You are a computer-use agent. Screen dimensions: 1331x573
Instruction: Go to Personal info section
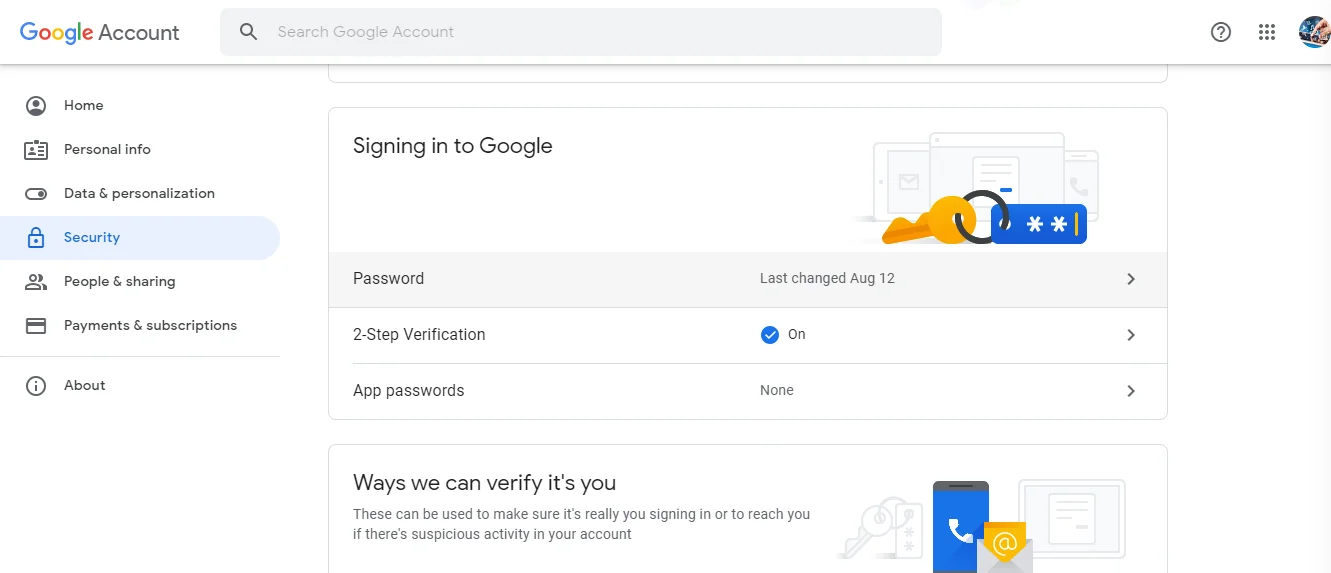(x=107, y=150)
